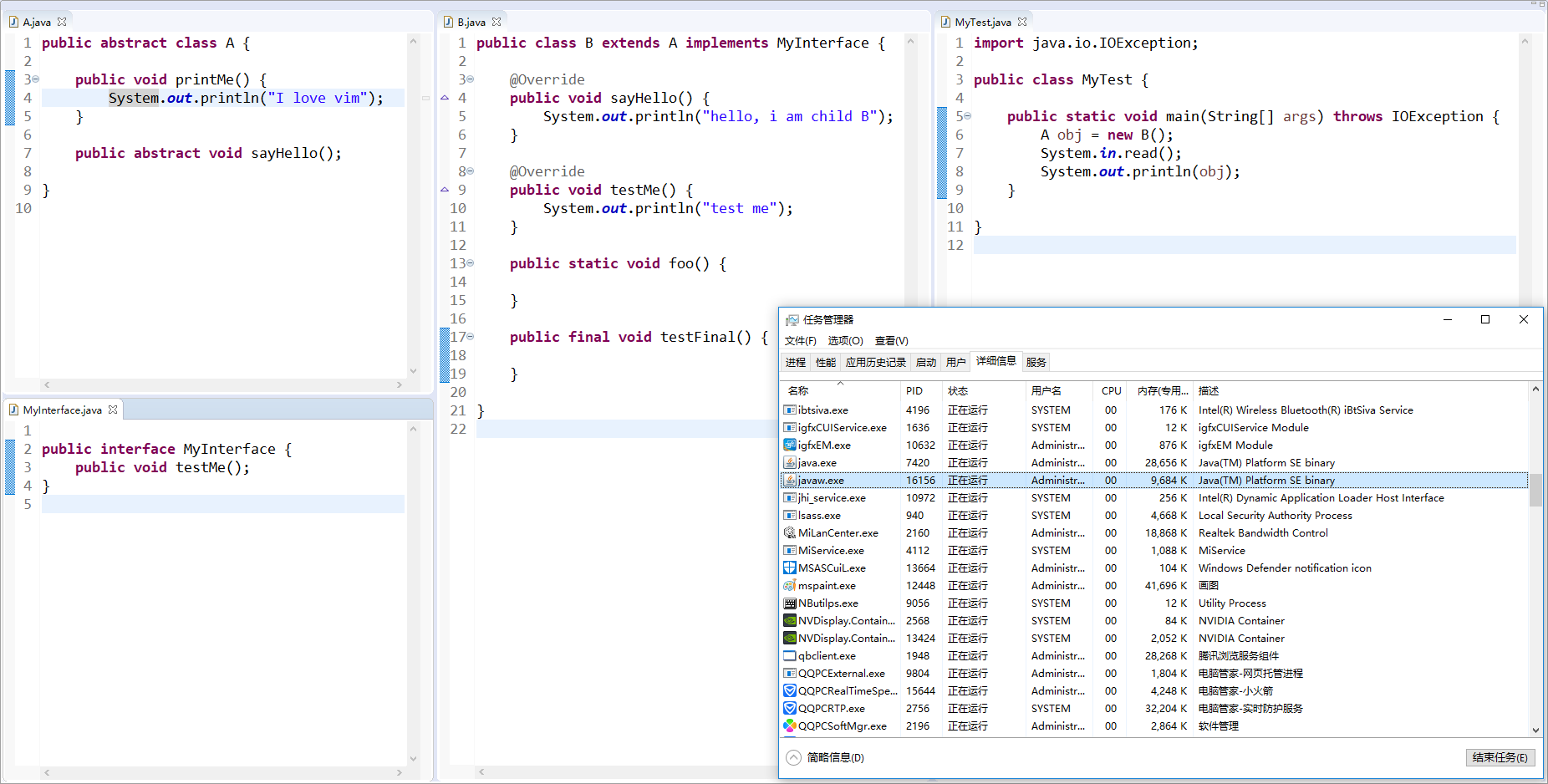Click override marker beside testMe in B.java
This screenshot has height=784, width=1548.
[x=445, y=190]
